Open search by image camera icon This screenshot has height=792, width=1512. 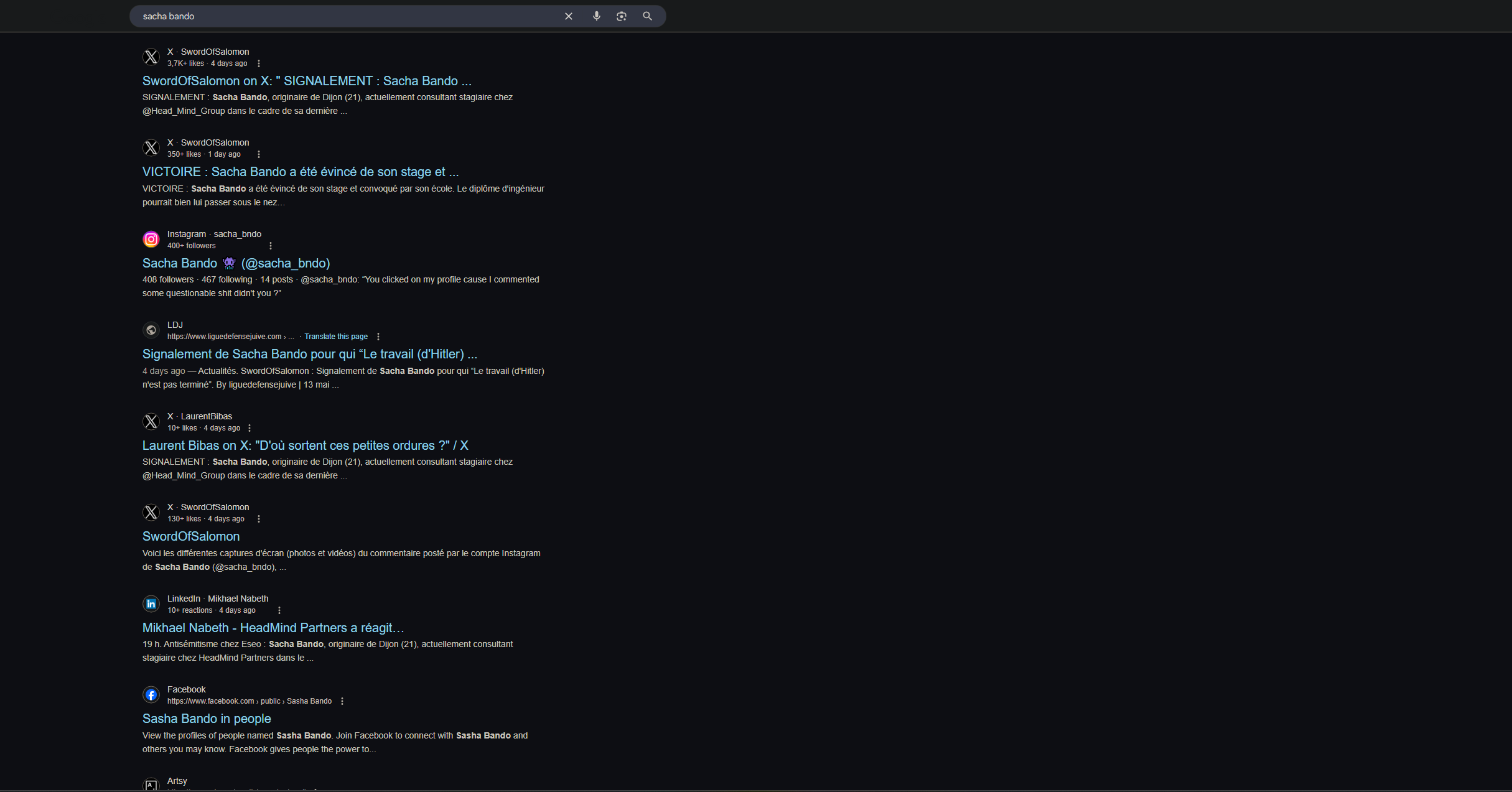[621, 16]
